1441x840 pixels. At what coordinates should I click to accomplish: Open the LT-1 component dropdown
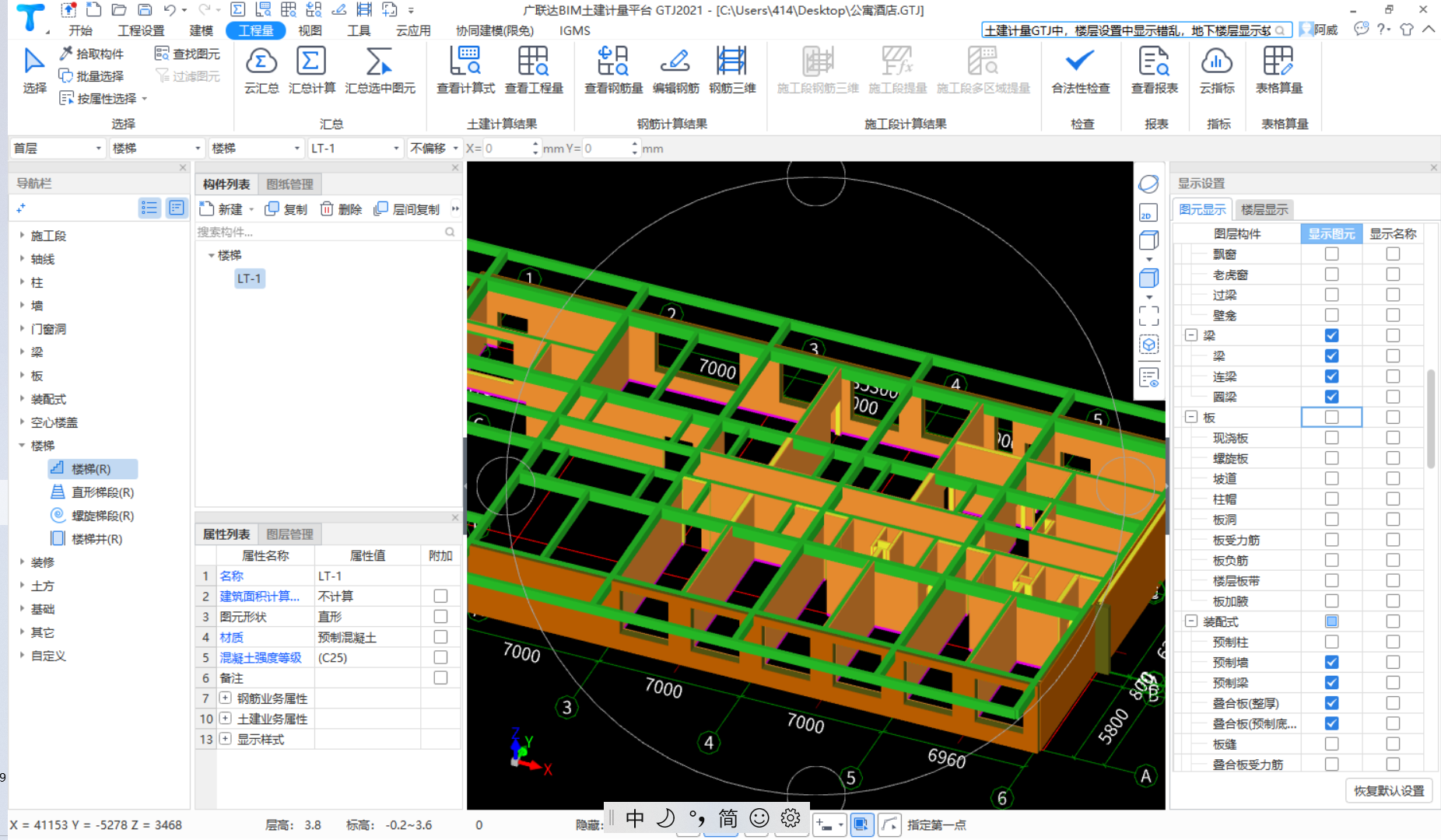click(355, 148)
